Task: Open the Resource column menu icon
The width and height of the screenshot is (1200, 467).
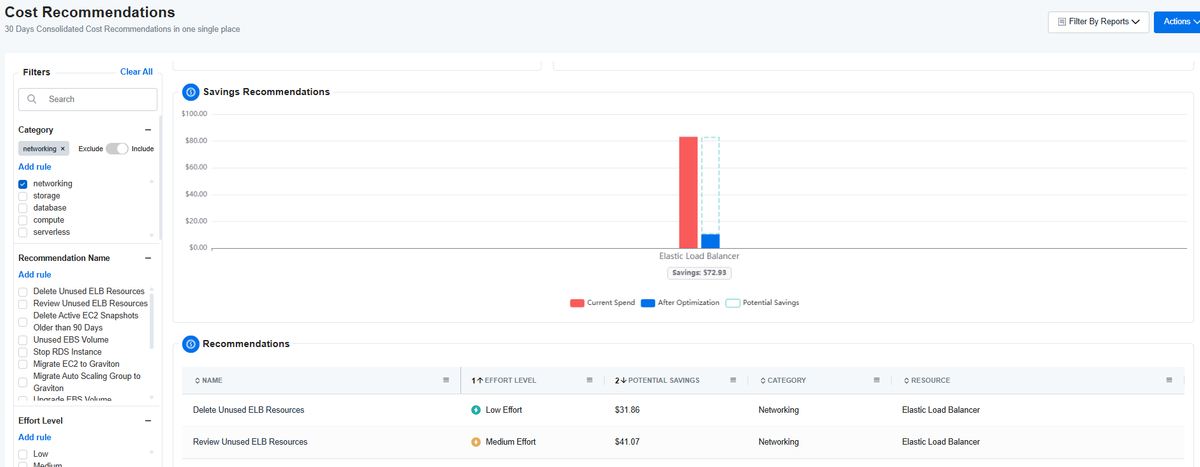Action: click(x=1168, y=380)
